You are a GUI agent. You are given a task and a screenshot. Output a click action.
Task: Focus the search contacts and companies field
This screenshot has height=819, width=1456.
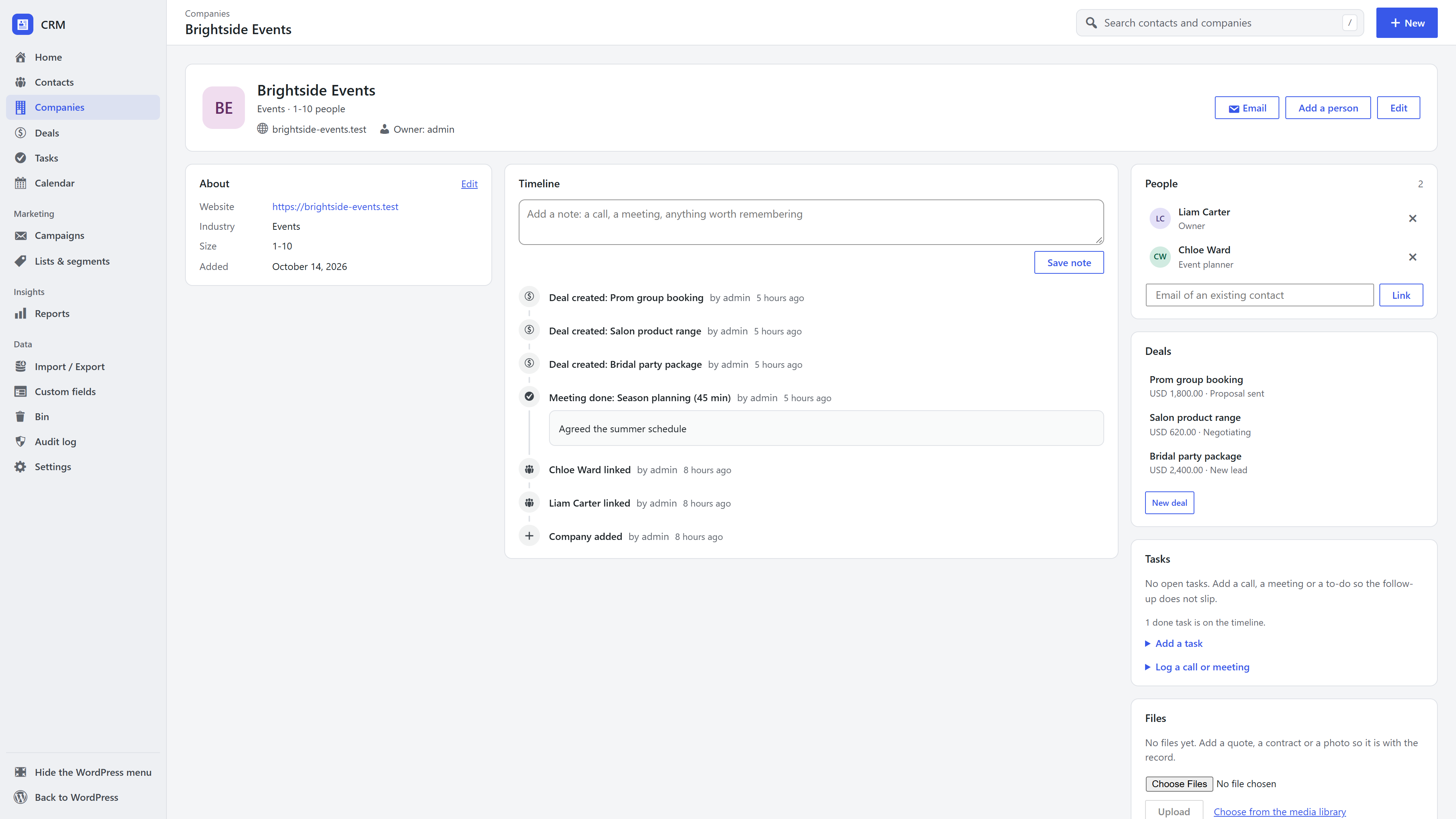[1220, 23]
